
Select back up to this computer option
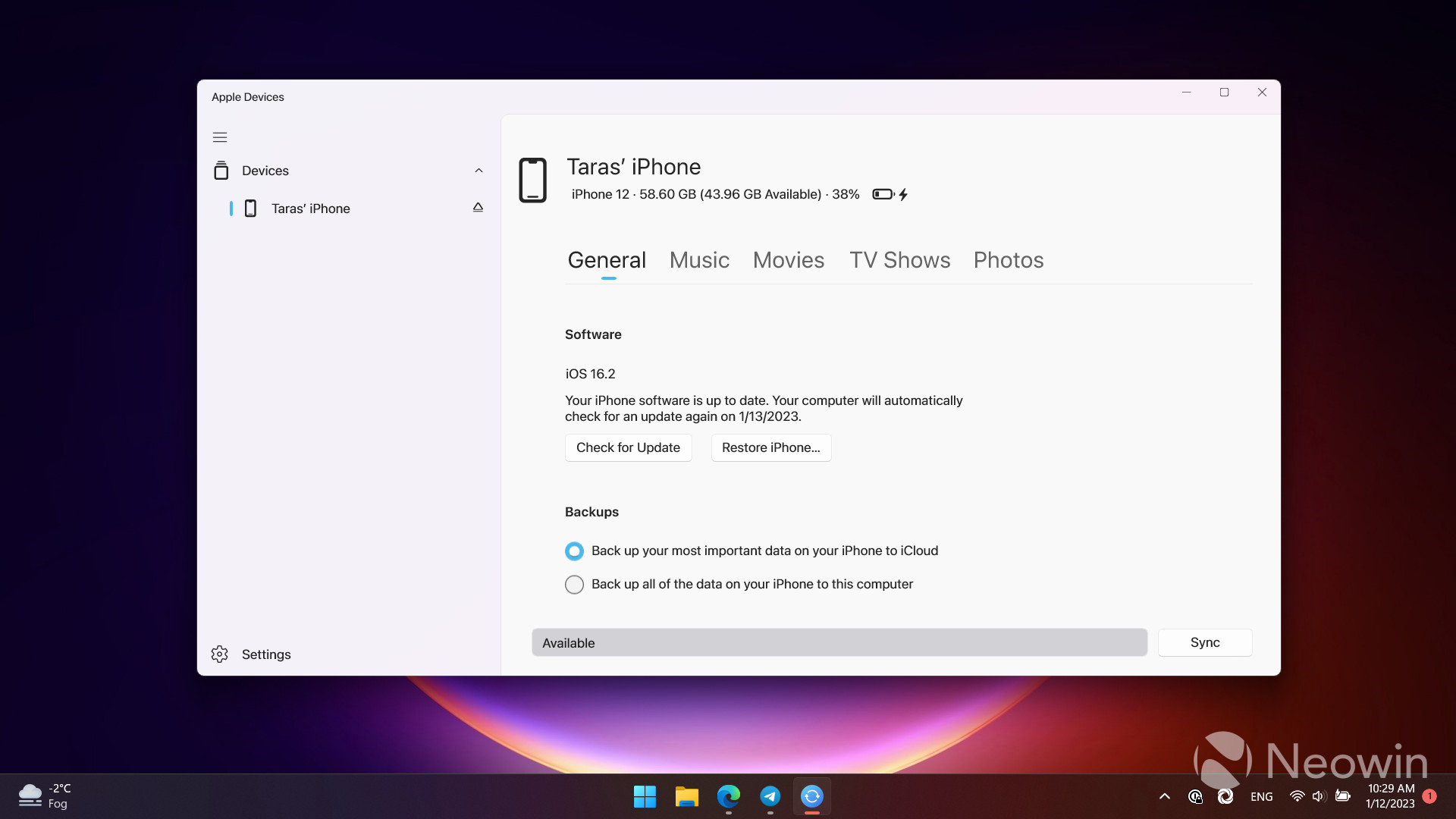pos(574,584)
